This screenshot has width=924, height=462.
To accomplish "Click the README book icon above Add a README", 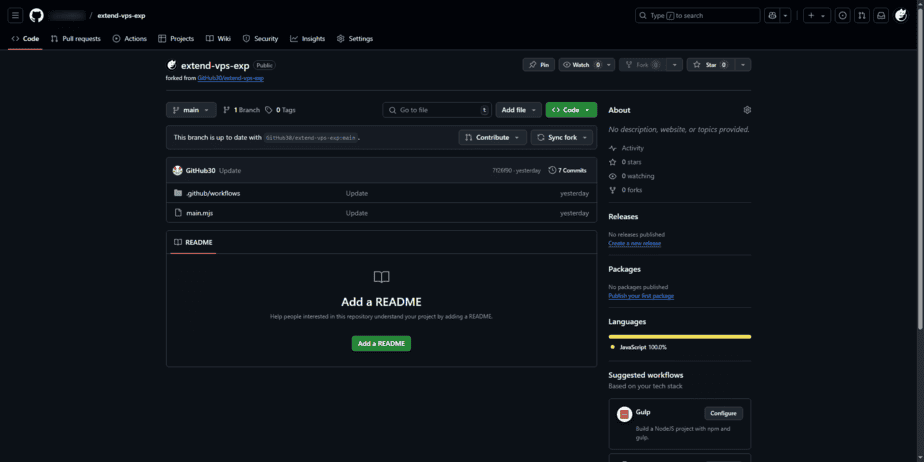I will [381, 277].
